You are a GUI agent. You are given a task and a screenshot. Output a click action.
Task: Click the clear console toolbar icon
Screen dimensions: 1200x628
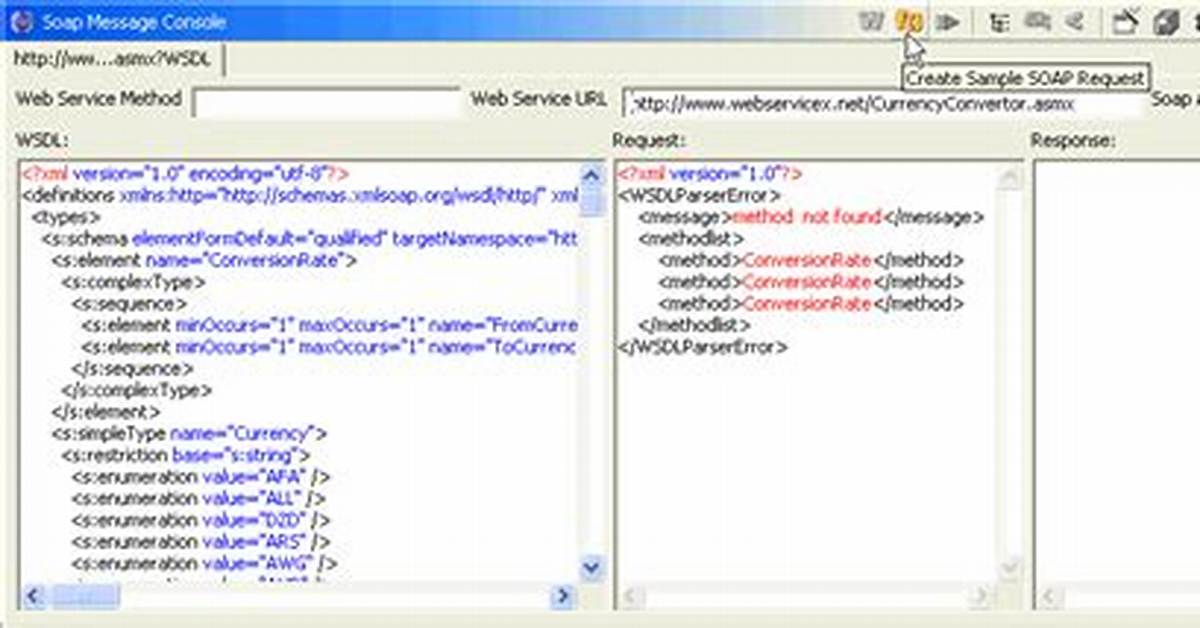click(x=1126, y=21)
